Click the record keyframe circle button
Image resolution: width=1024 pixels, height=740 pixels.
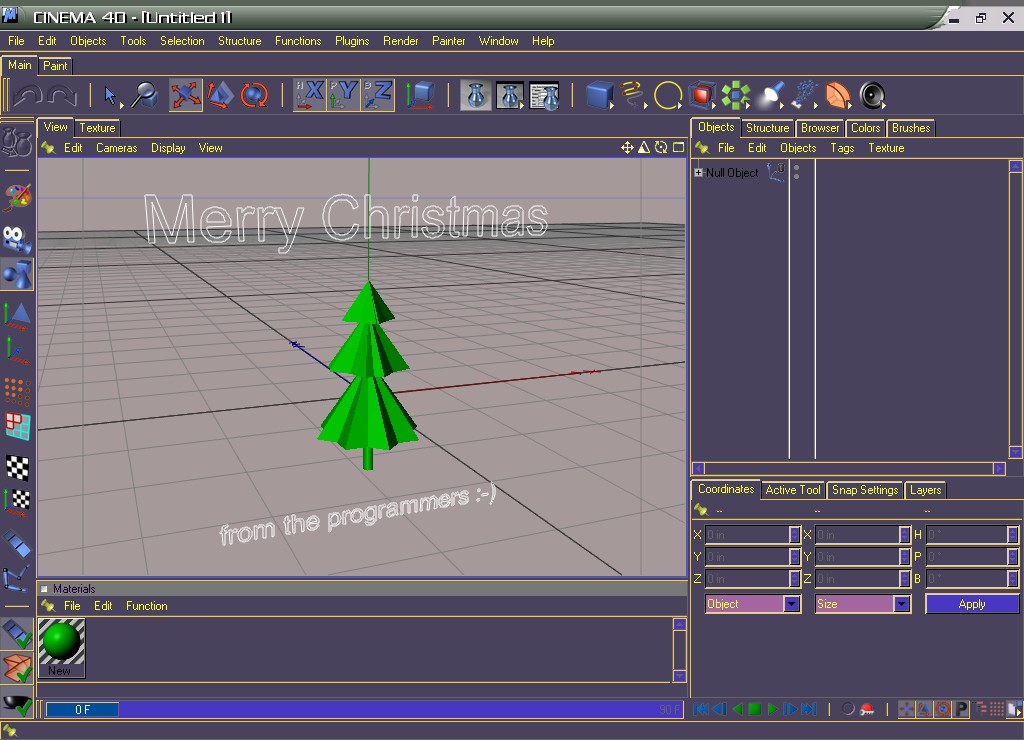tap(848, 709)
